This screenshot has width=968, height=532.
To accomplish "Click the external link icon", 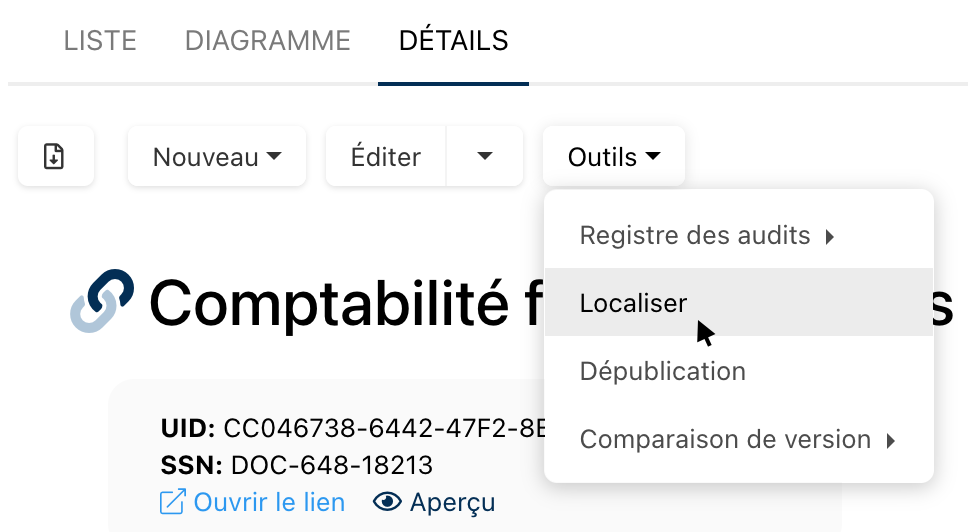I will pos(172,501).
